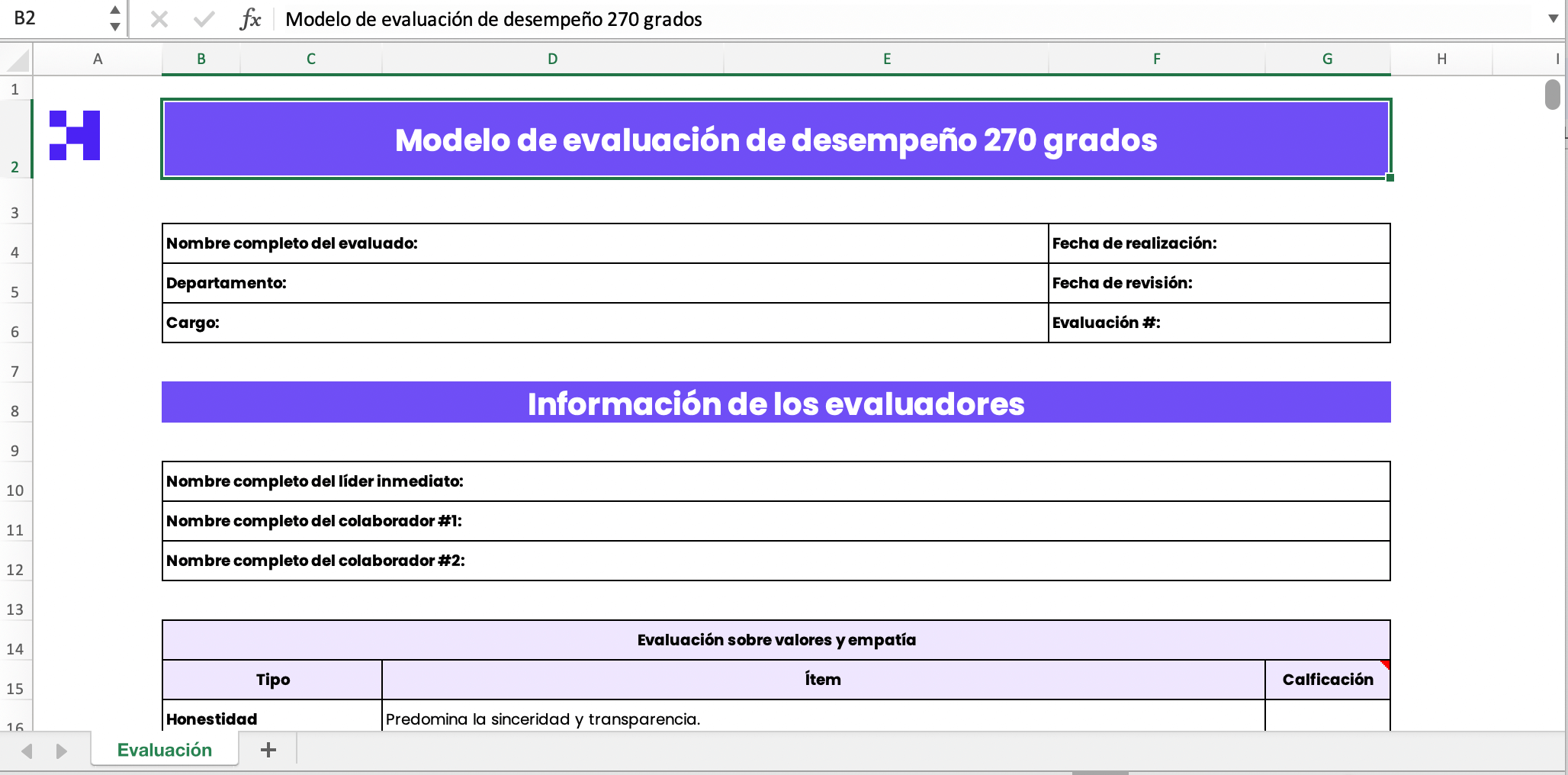This screenshot has height=775, width=1568.
Task: Click the Name Box up stepper arrow
Action: [x=114, y=11]
